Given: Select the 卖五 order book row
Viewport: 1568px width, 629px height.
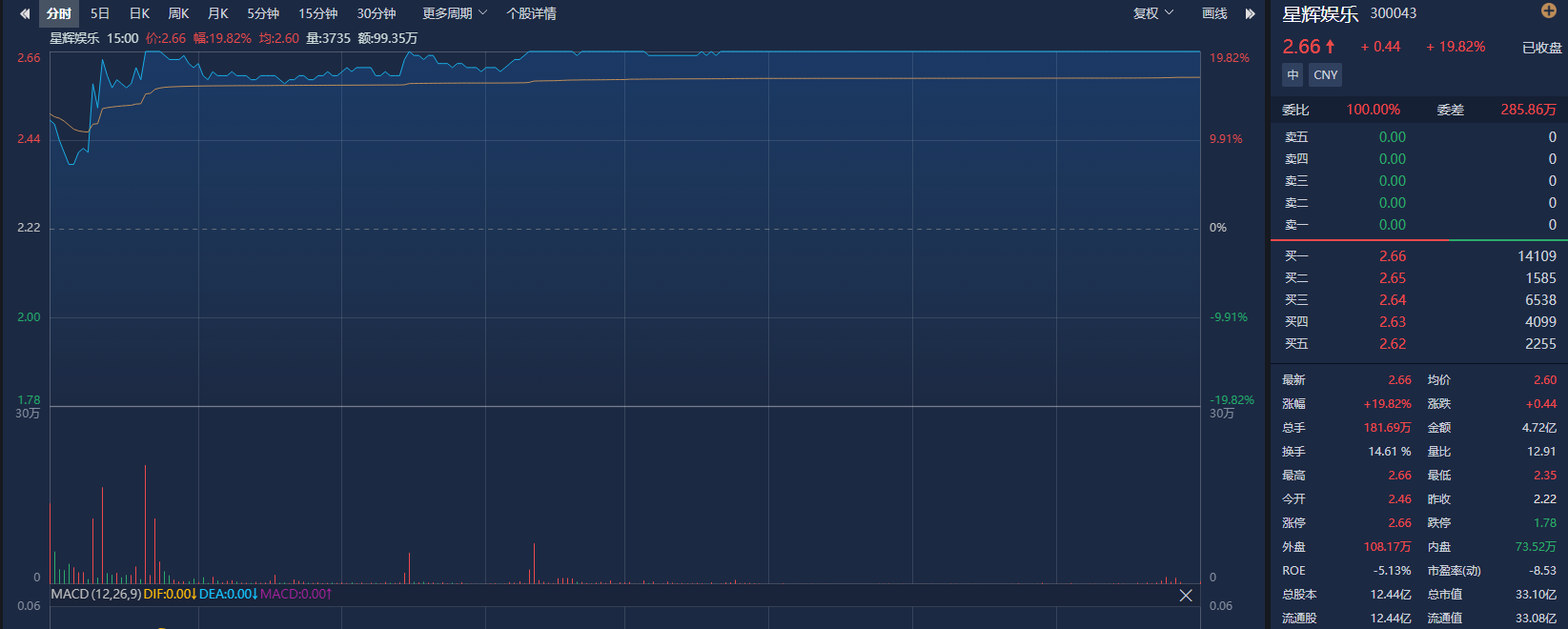Looking at the screenshot, I should [1419, 137].
